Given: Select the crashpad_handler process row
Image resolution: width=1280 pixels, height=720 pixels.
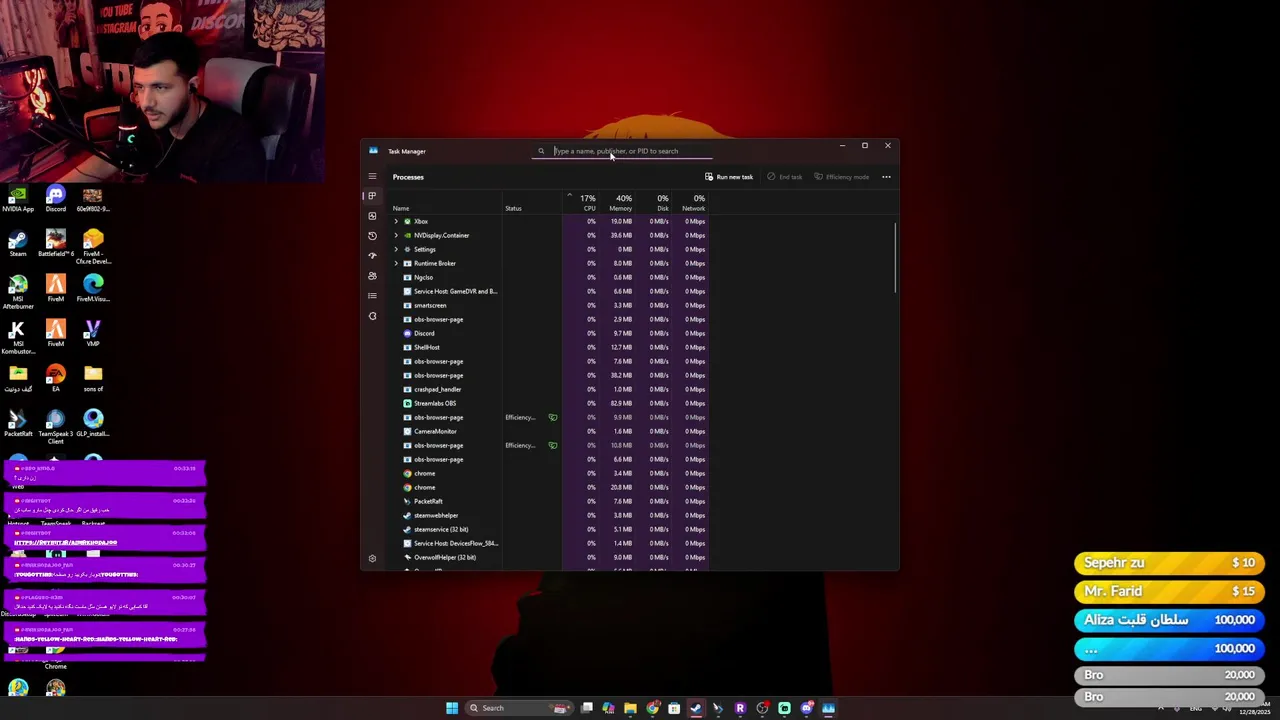Looking at the screenshot, I should (549, 389).
